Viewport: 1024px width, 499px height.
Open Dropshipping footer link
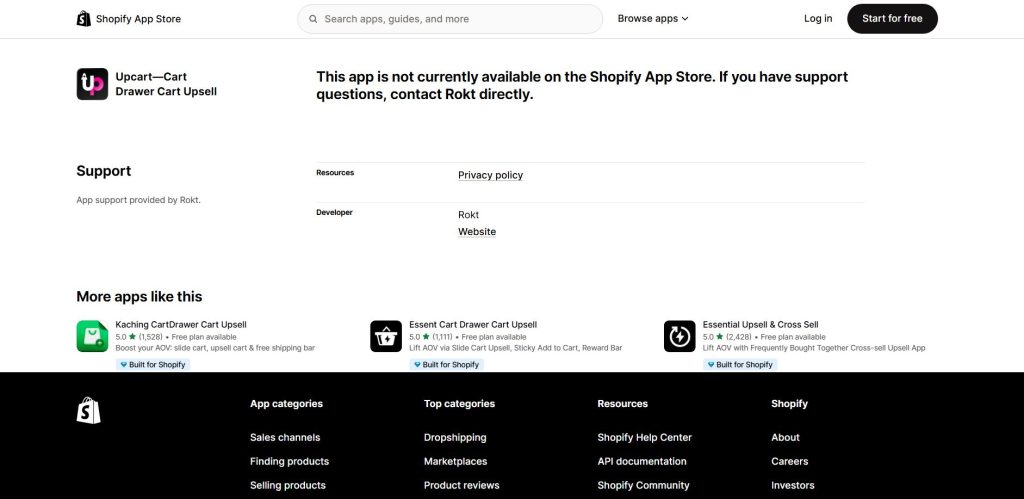(455, 437)
